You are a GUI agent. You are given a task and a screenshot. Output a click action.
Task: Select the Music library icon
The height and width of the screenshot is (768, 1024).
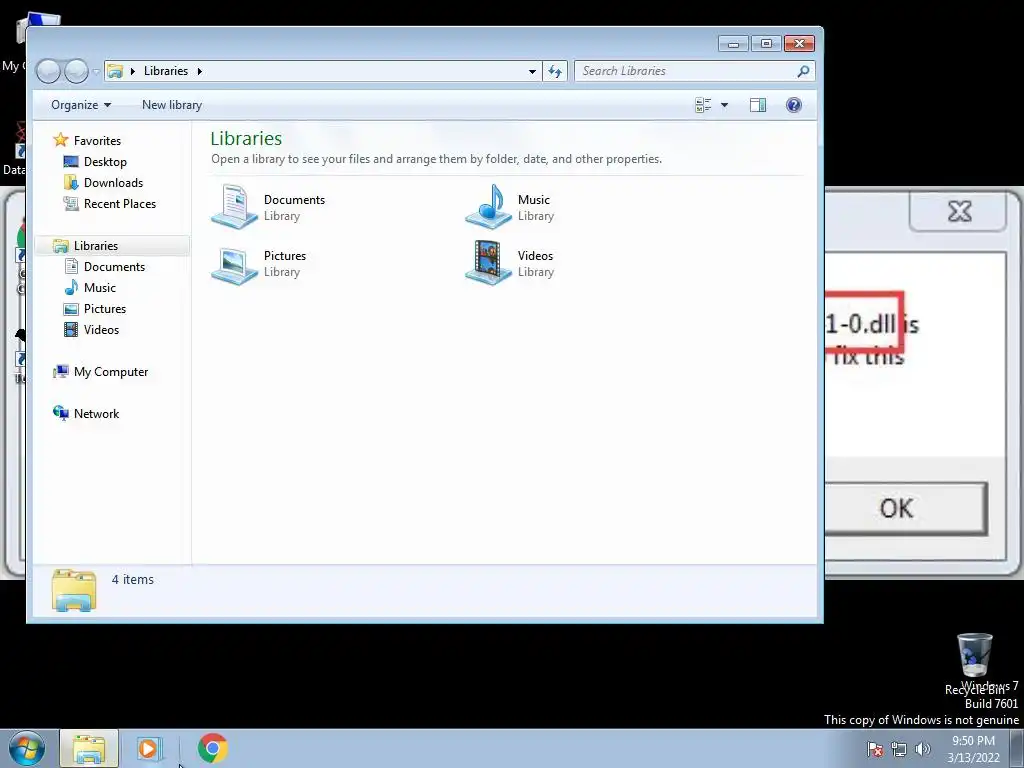[488, 207]
